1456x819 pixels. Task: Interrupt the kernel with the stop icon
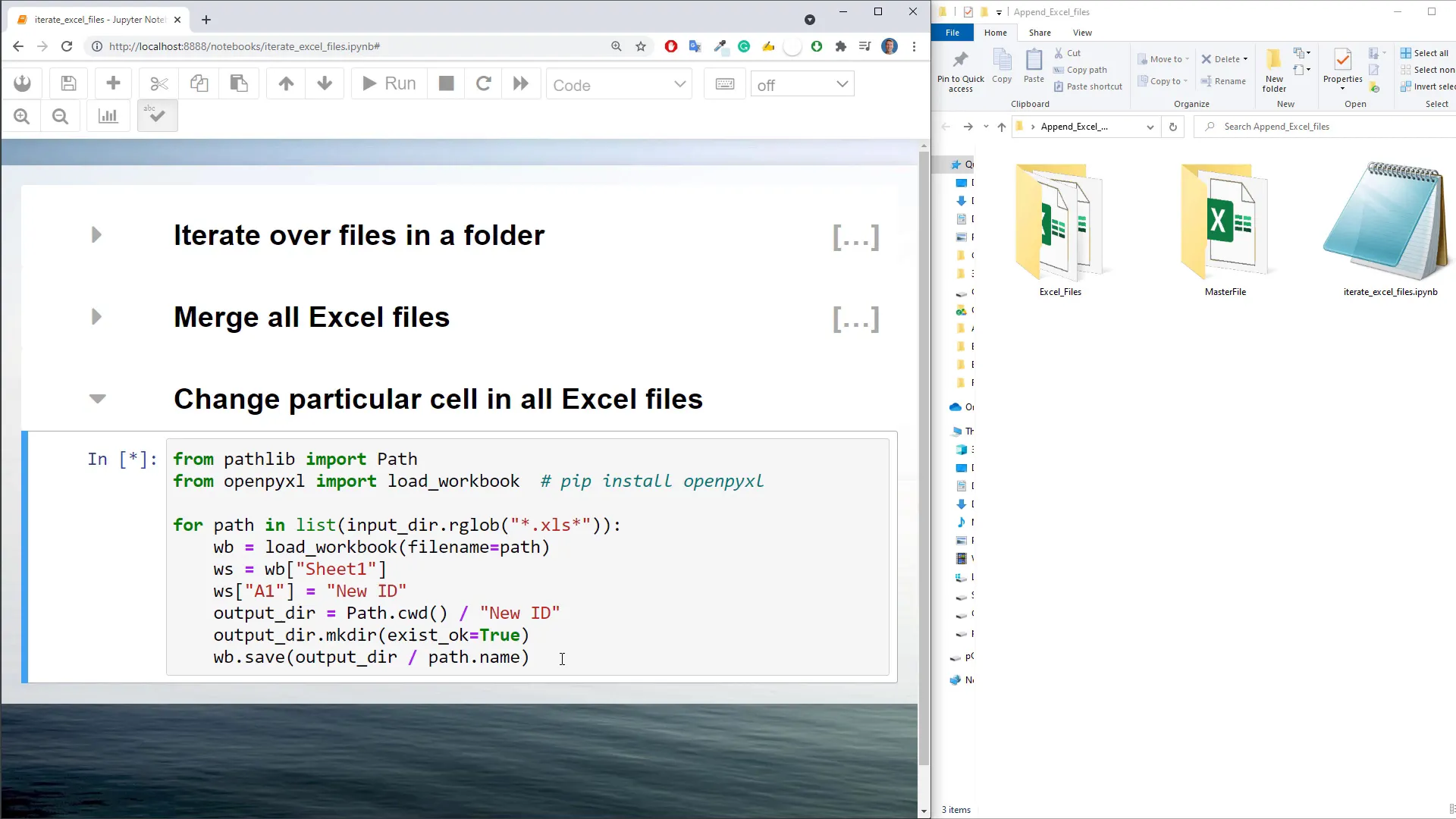point(445,83)
